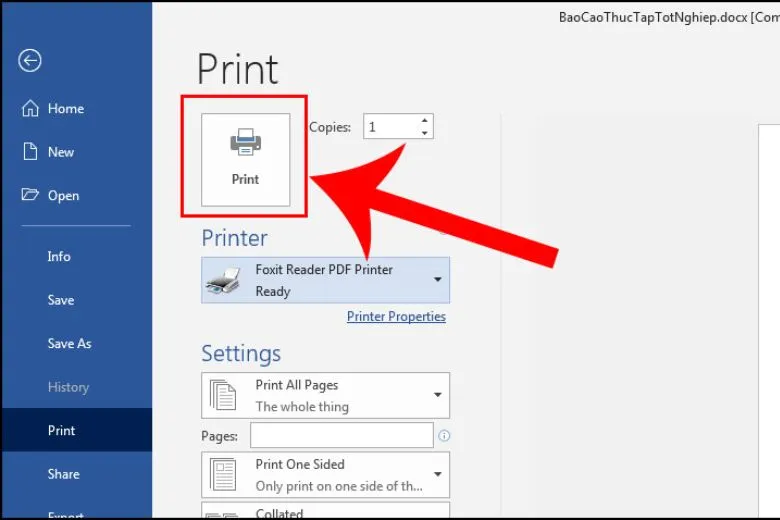Open the Collated dropdown

coord(325,510)
